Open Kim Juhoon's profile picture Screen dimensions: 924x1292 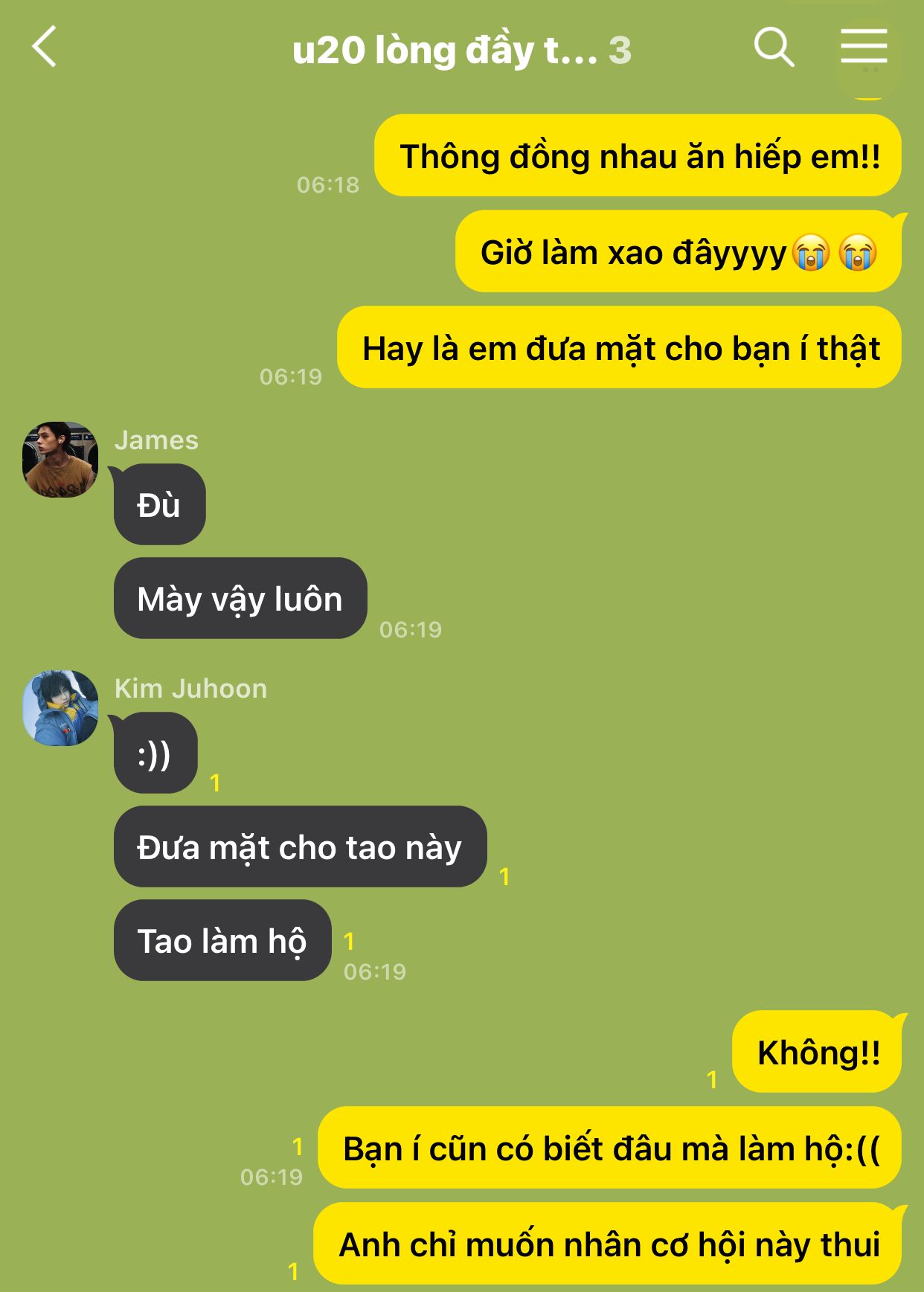[60, 708]
